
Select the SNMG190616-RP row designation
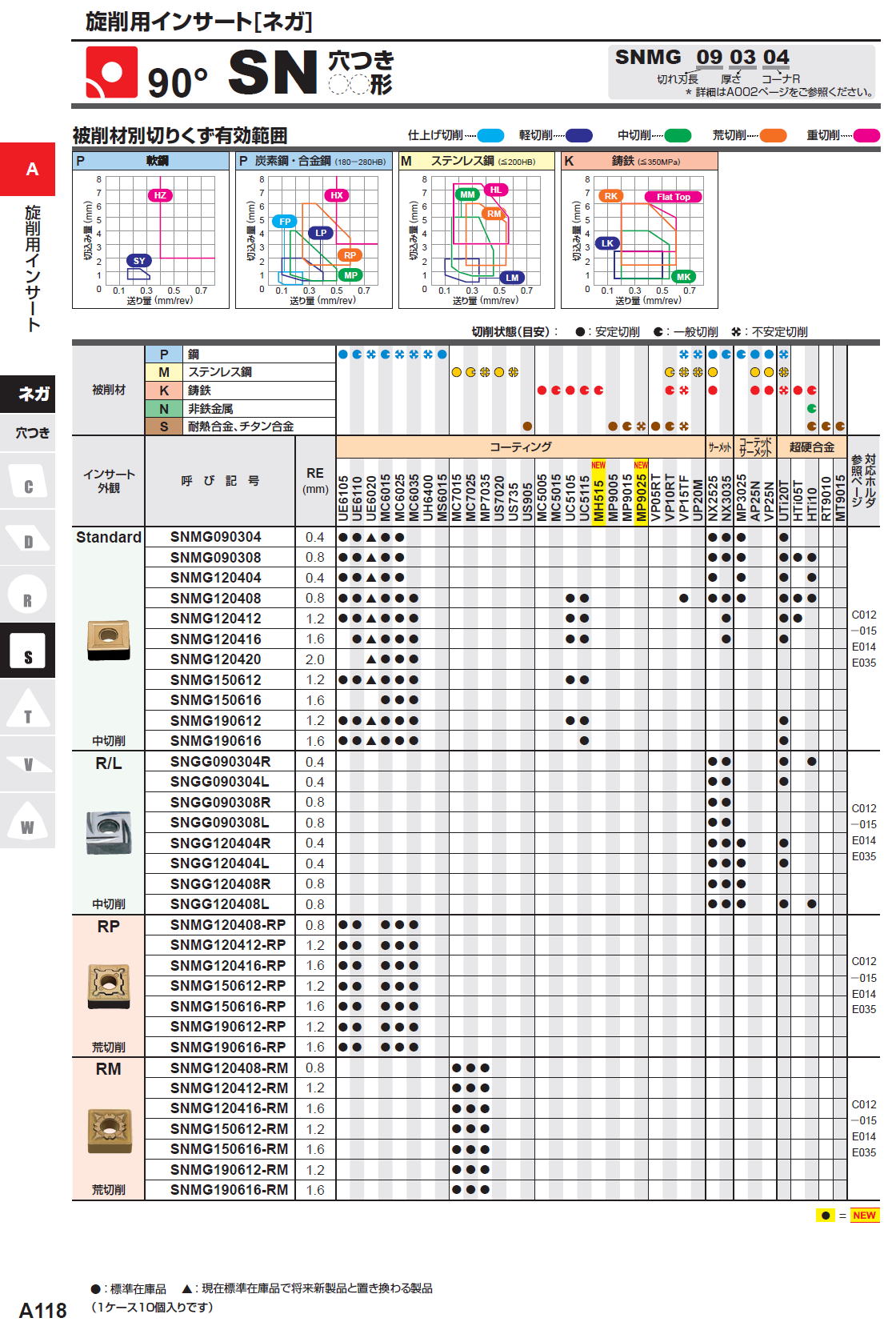click(x=228, y=1048)
